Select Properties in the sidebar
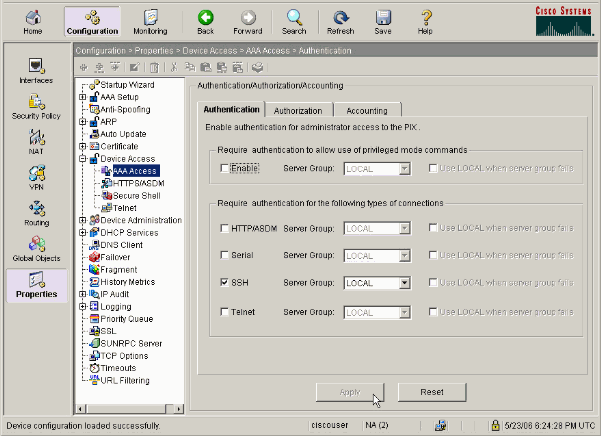 pyautogui.click(x=36, y=285)
